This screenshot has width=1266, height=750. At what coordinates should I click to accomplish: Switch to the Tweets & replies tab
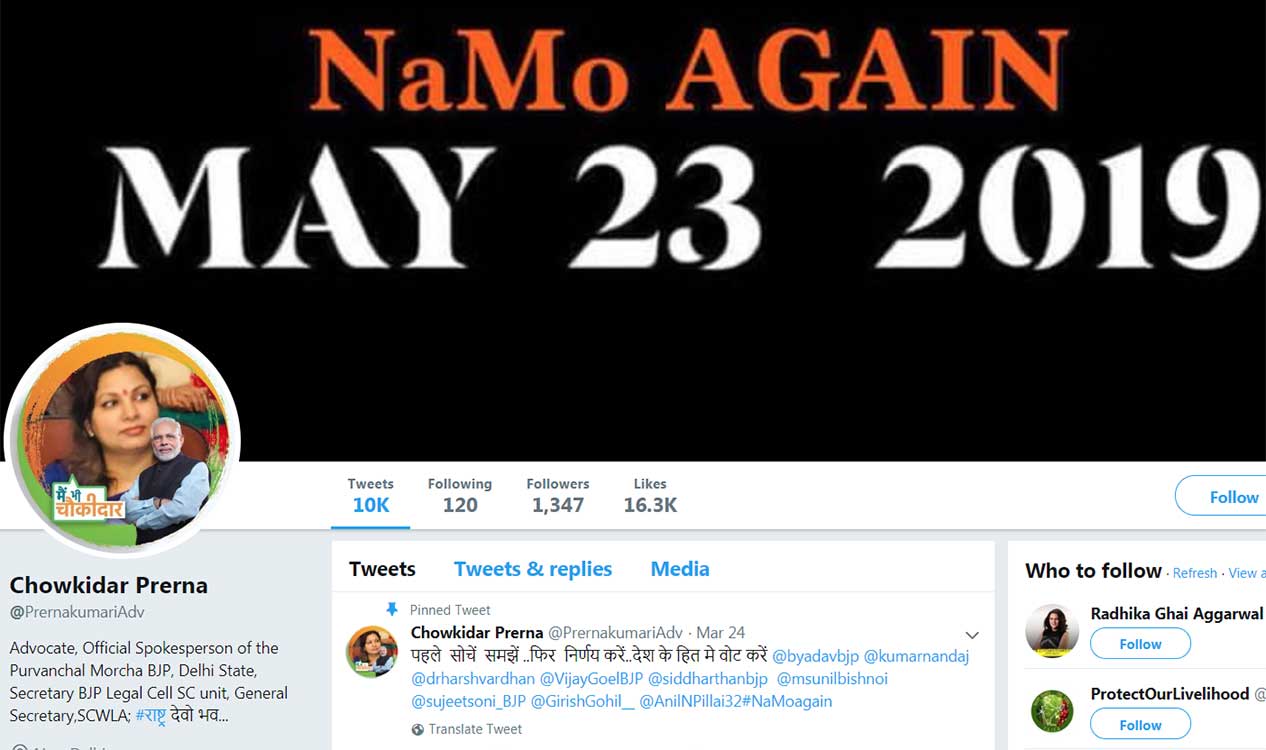click(533, 569)
